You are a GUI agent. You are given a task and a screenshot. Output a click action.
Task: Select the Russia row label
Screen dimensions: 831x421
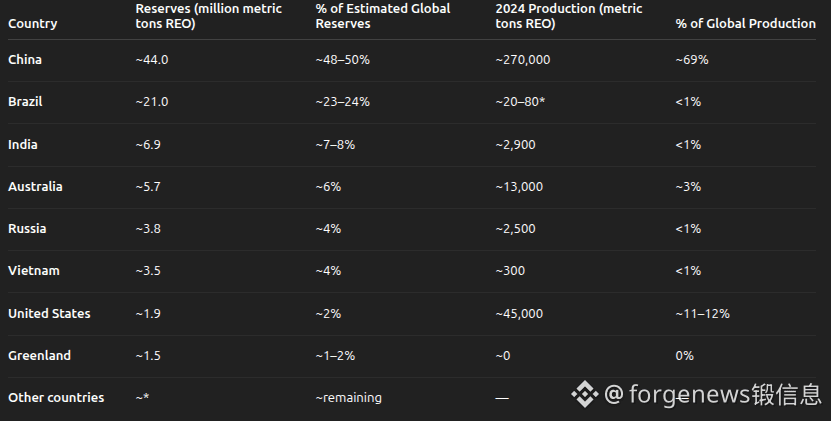tap(27, 229)
